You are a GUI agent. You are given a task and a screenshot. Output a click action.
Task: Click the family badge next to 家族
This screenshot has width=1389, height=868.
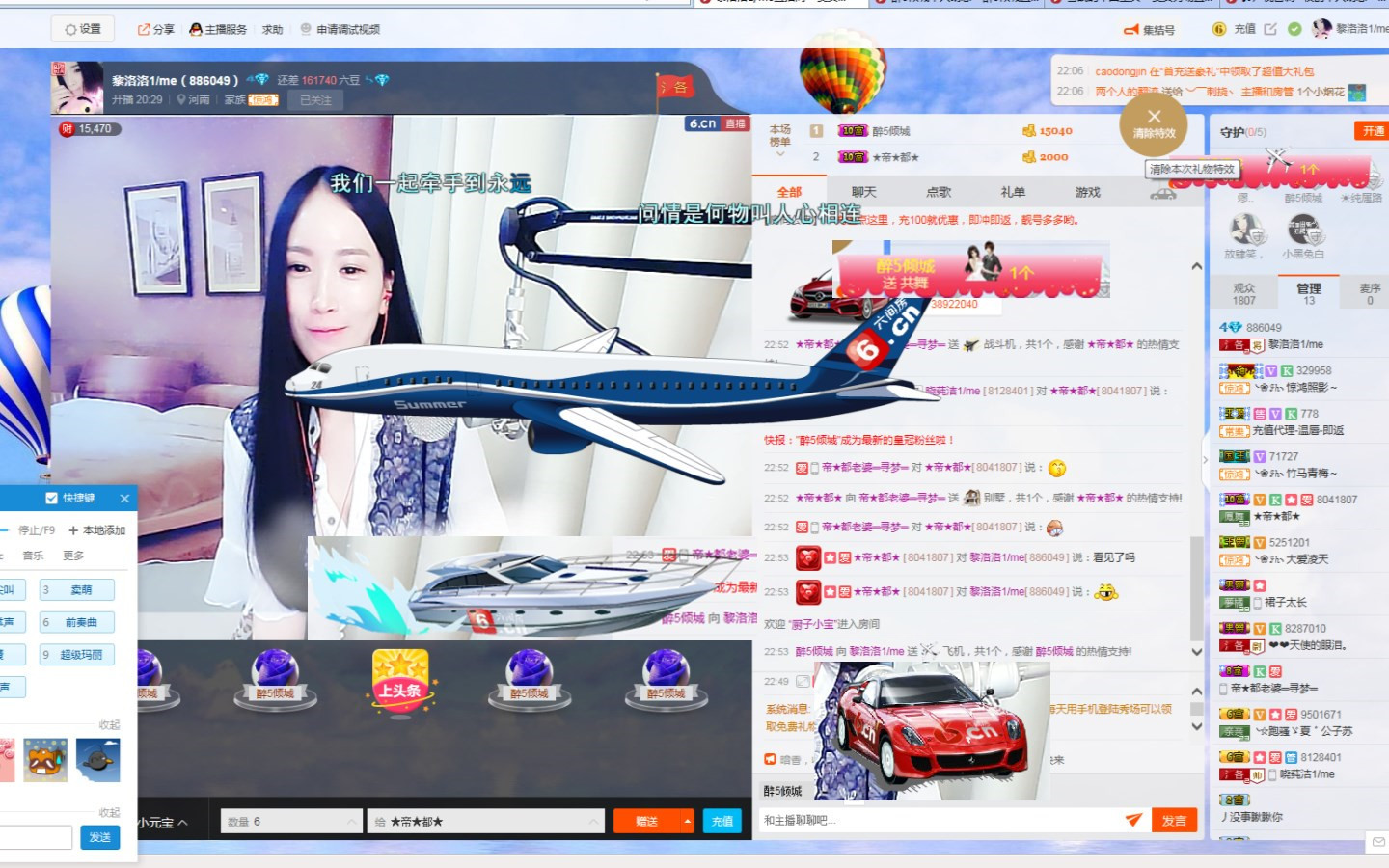pyautogui.click(x=263, y=100)
